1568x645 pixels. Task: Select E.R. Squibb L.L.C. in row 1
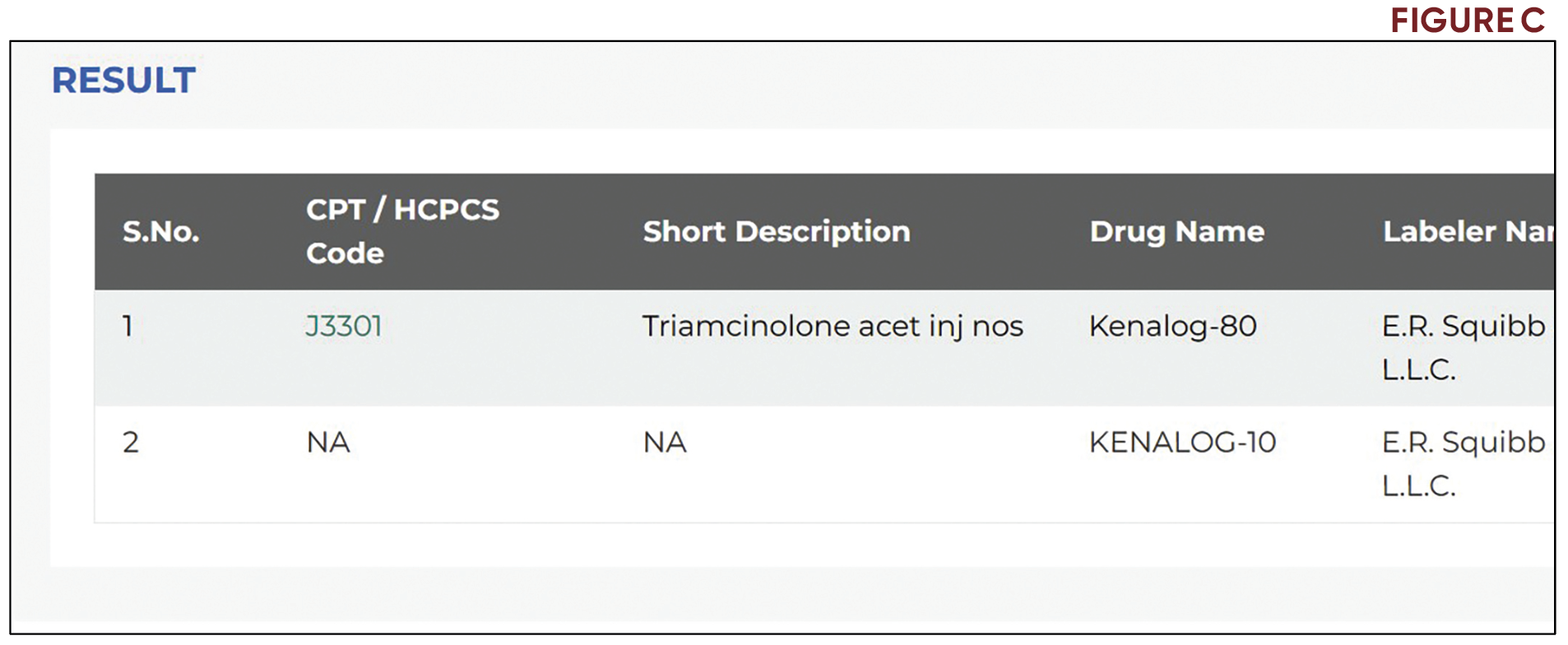[1464, 348]
